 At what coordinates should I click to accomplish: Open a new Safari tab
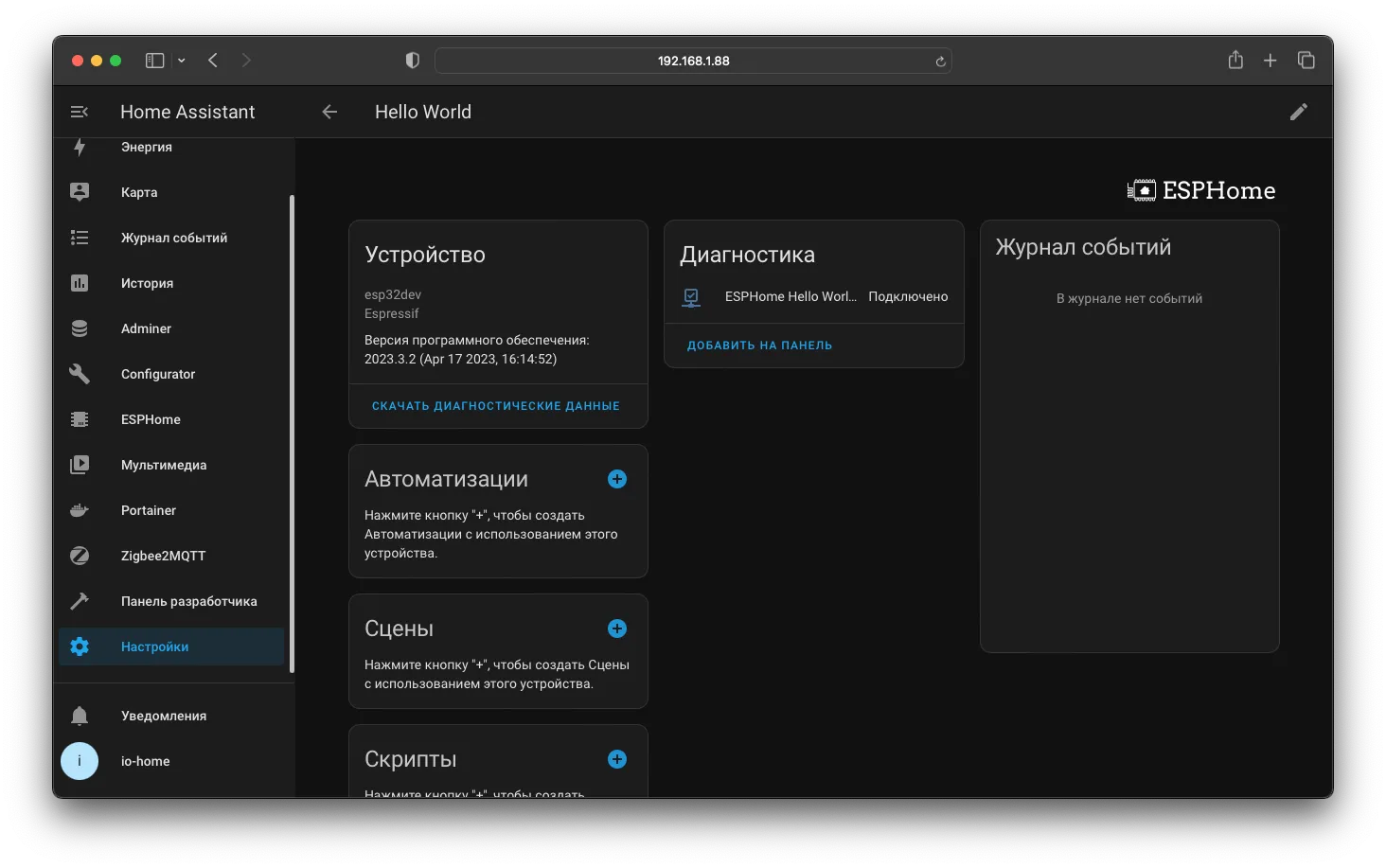(x=1270, y=61)
